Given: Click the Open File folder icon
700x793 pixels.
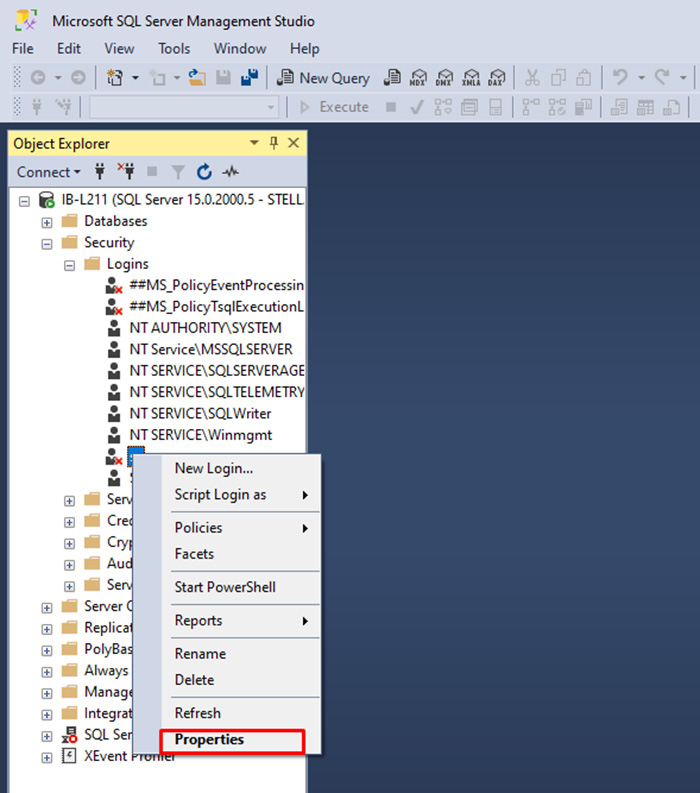Looking at the screenshot, I should (197, 78).
